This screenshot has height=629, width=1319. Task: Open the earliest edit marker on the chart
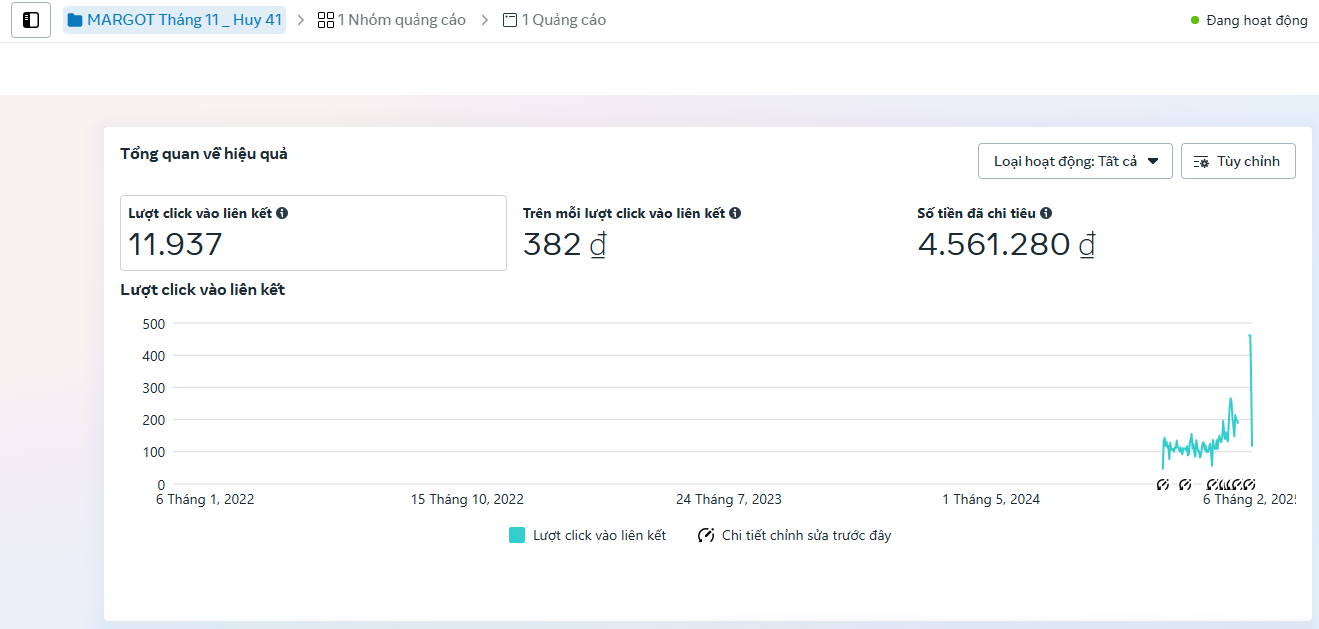[x=1163, y=485]
